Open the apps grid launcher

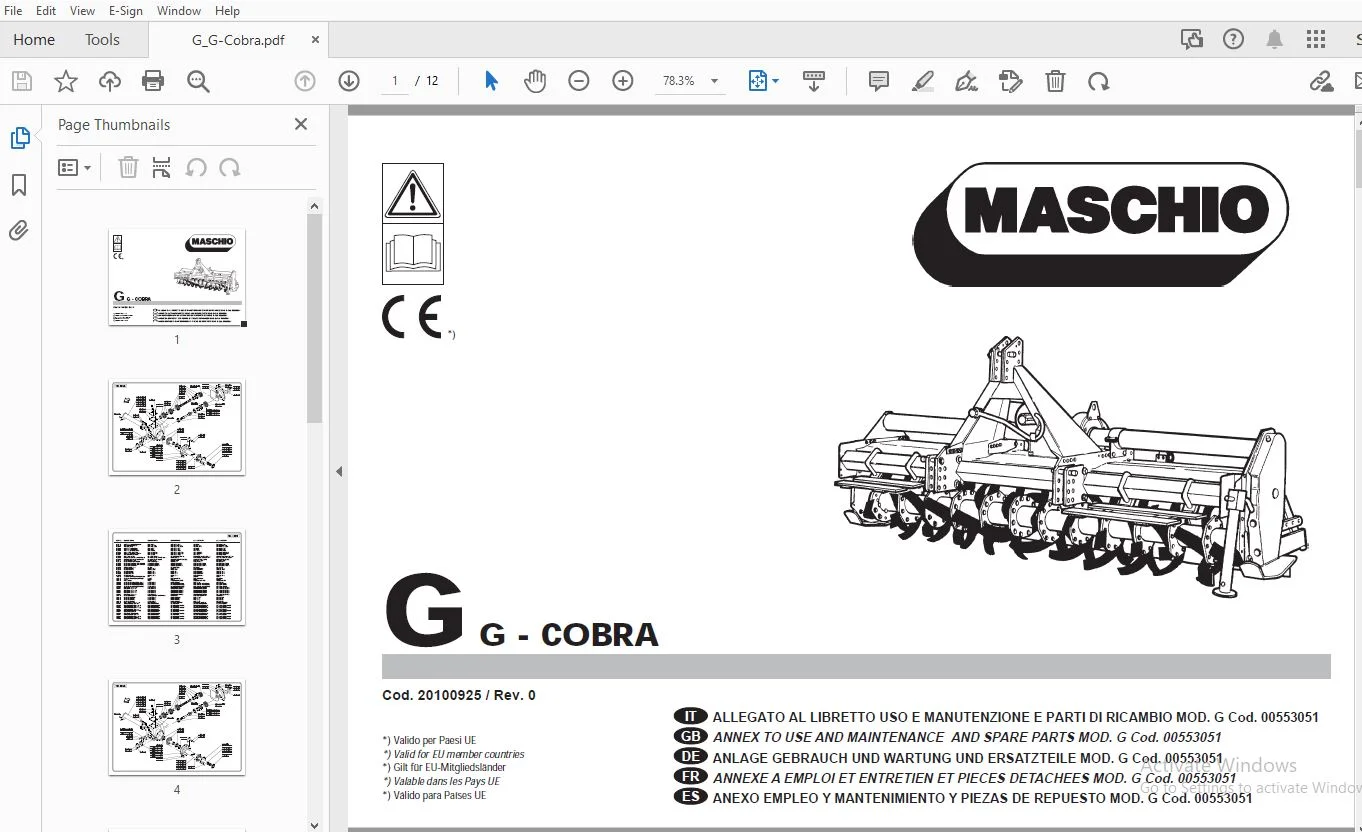1316,39
